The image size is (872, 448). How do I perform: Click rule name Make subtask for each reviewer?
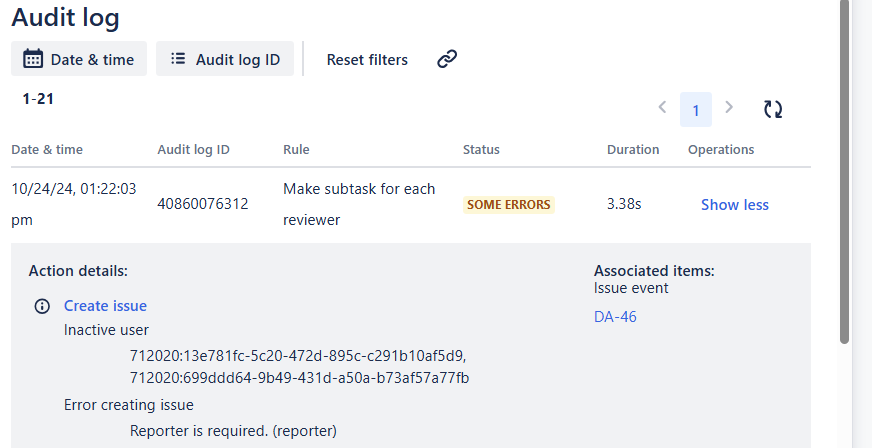(x=359, y=205)
